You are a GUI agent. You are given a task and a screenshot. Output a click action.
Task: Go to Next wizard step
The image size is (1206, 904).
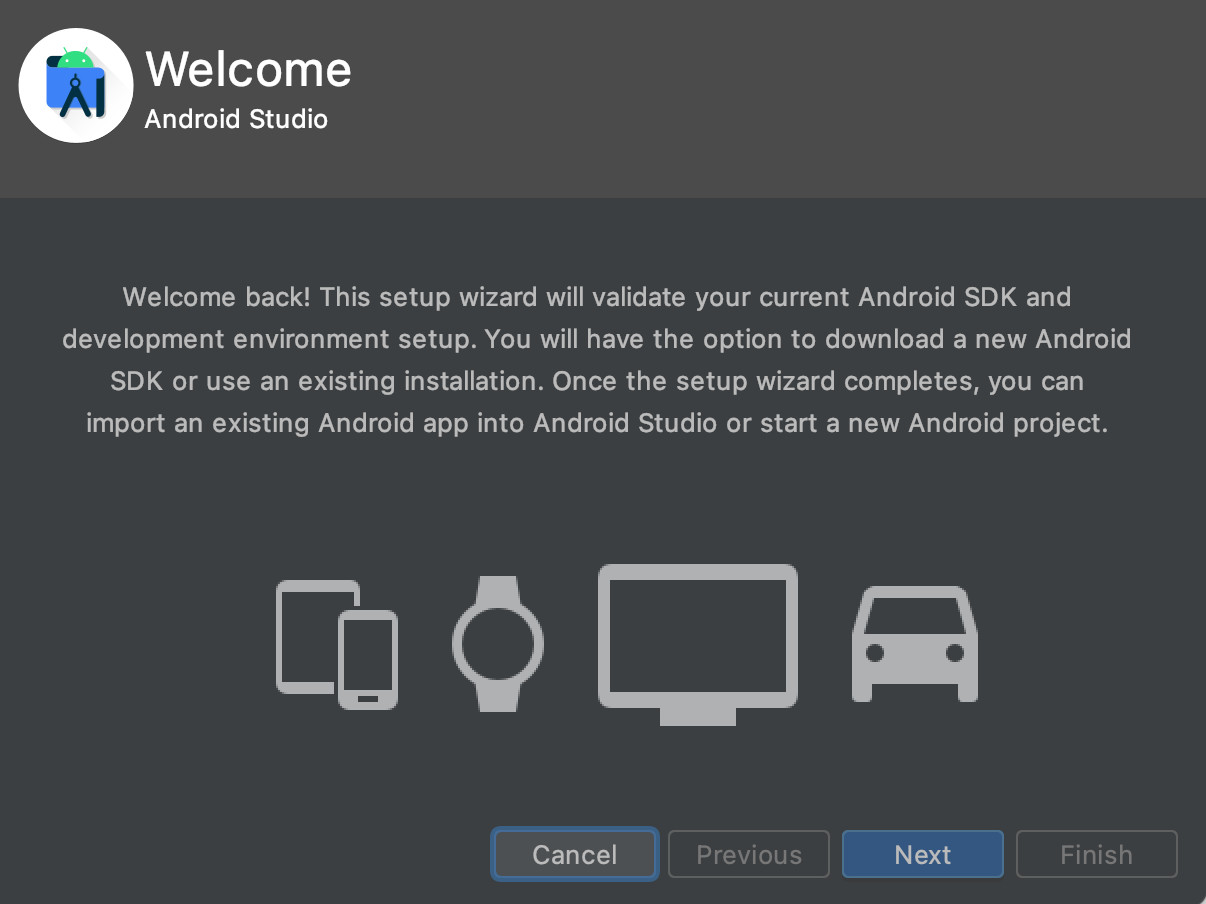(923, 855)
